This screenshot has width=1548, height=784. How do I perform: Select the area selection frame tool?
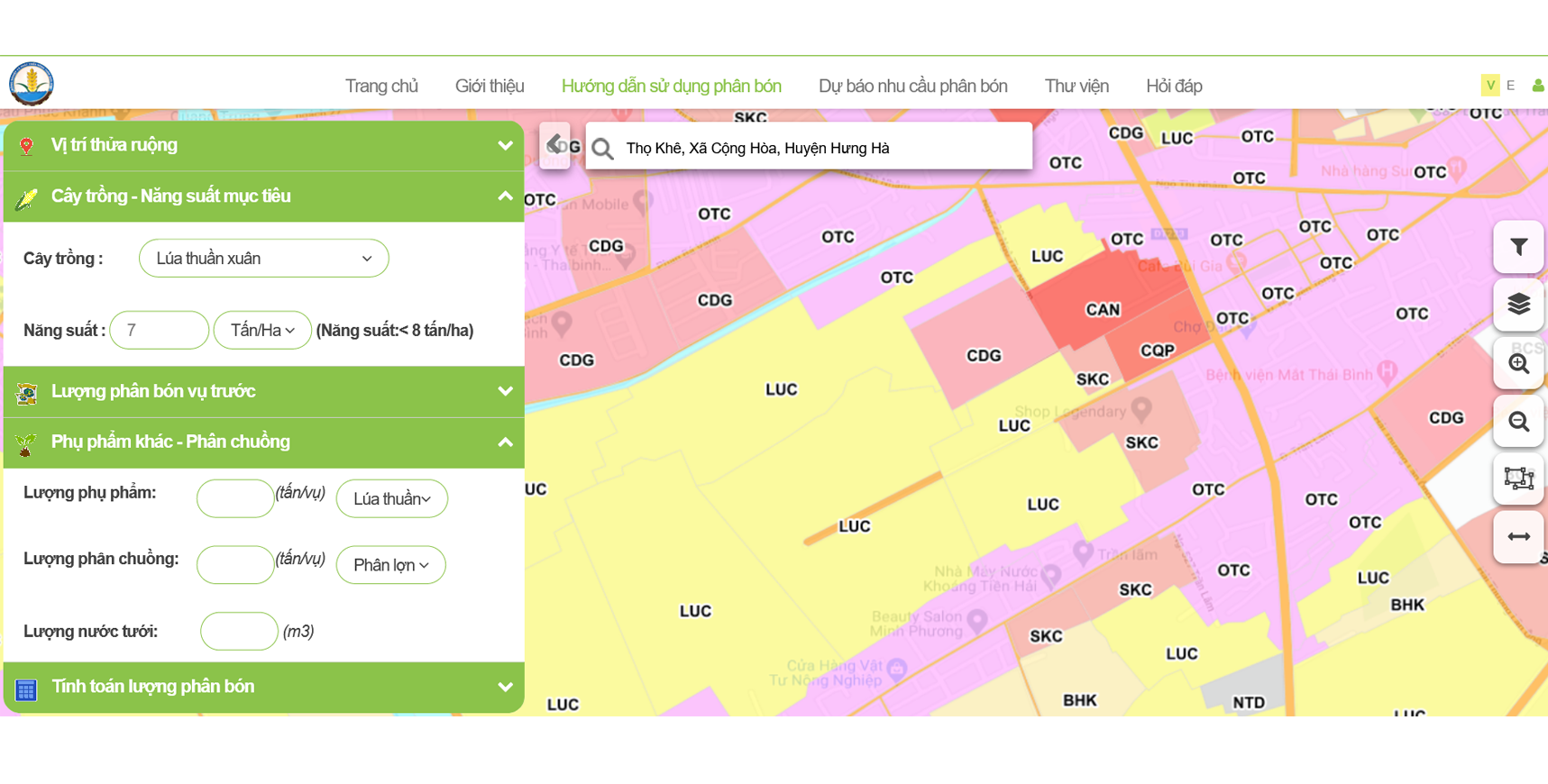coord(1518,479)
